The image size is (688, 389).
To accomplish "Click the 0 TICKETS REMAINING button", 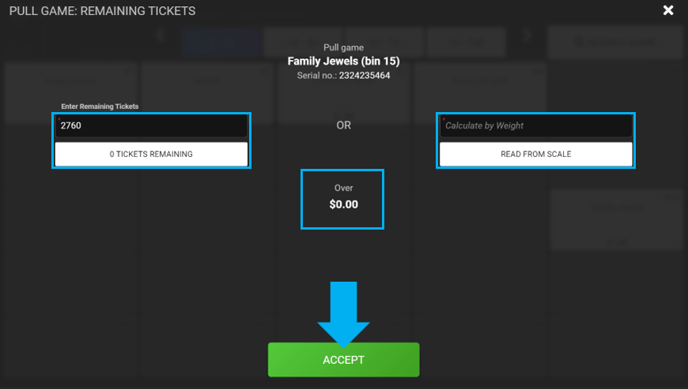I will coord(151,154).
